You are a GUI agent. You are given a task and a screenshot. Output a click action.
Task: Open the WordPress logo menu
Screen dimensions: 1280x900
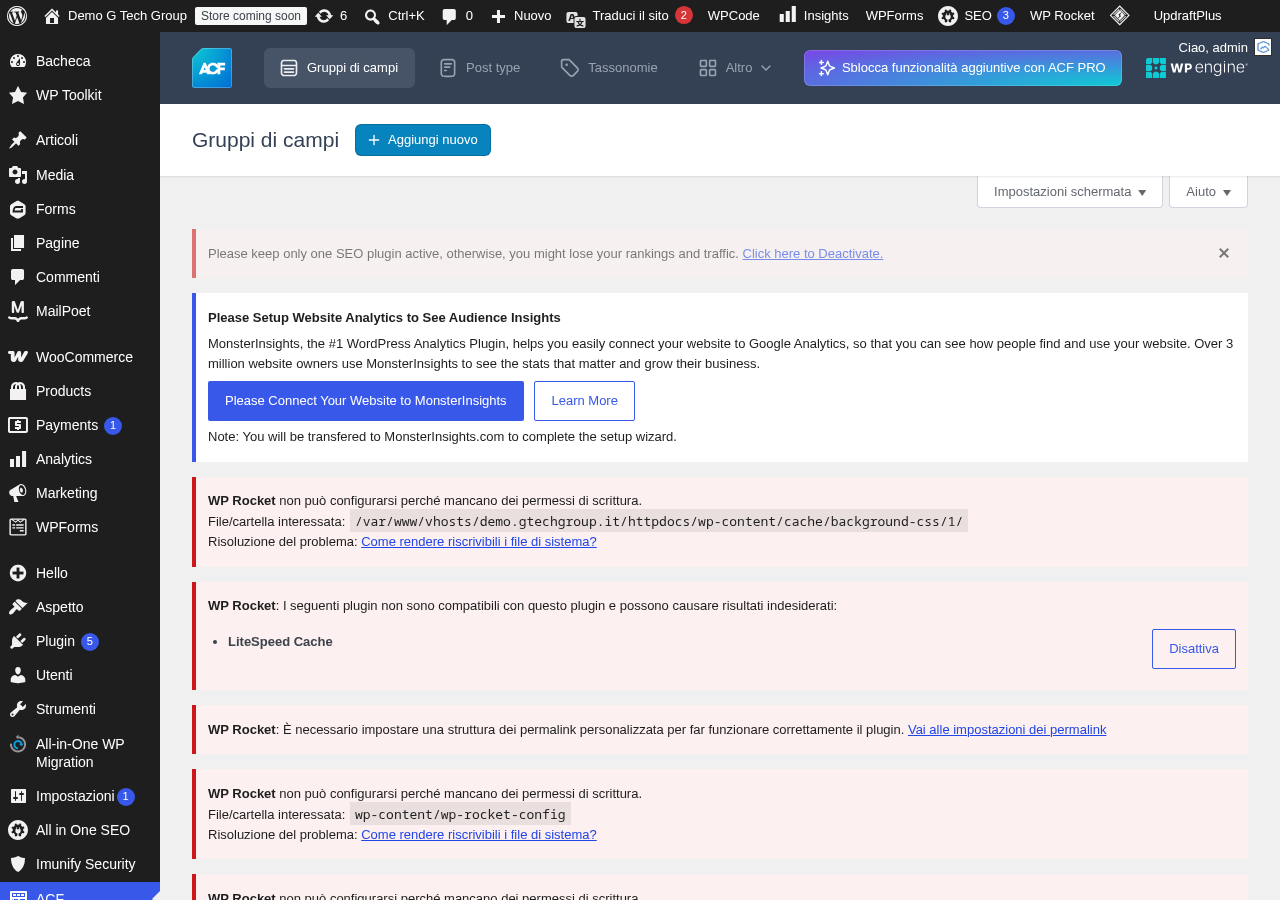coord(17,15)
